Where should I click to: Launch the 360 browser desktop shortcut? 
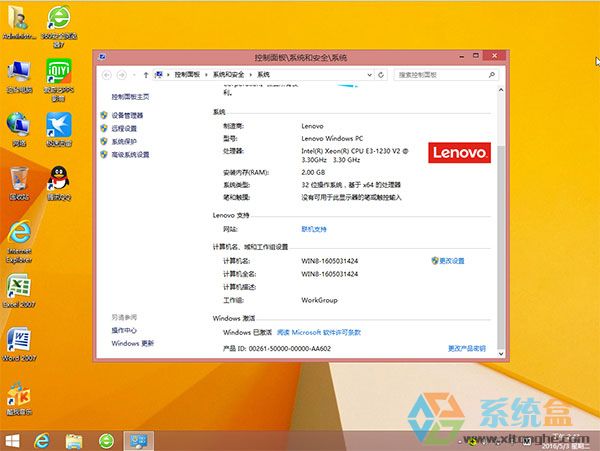pyautogui.click(x=59, y=26)
